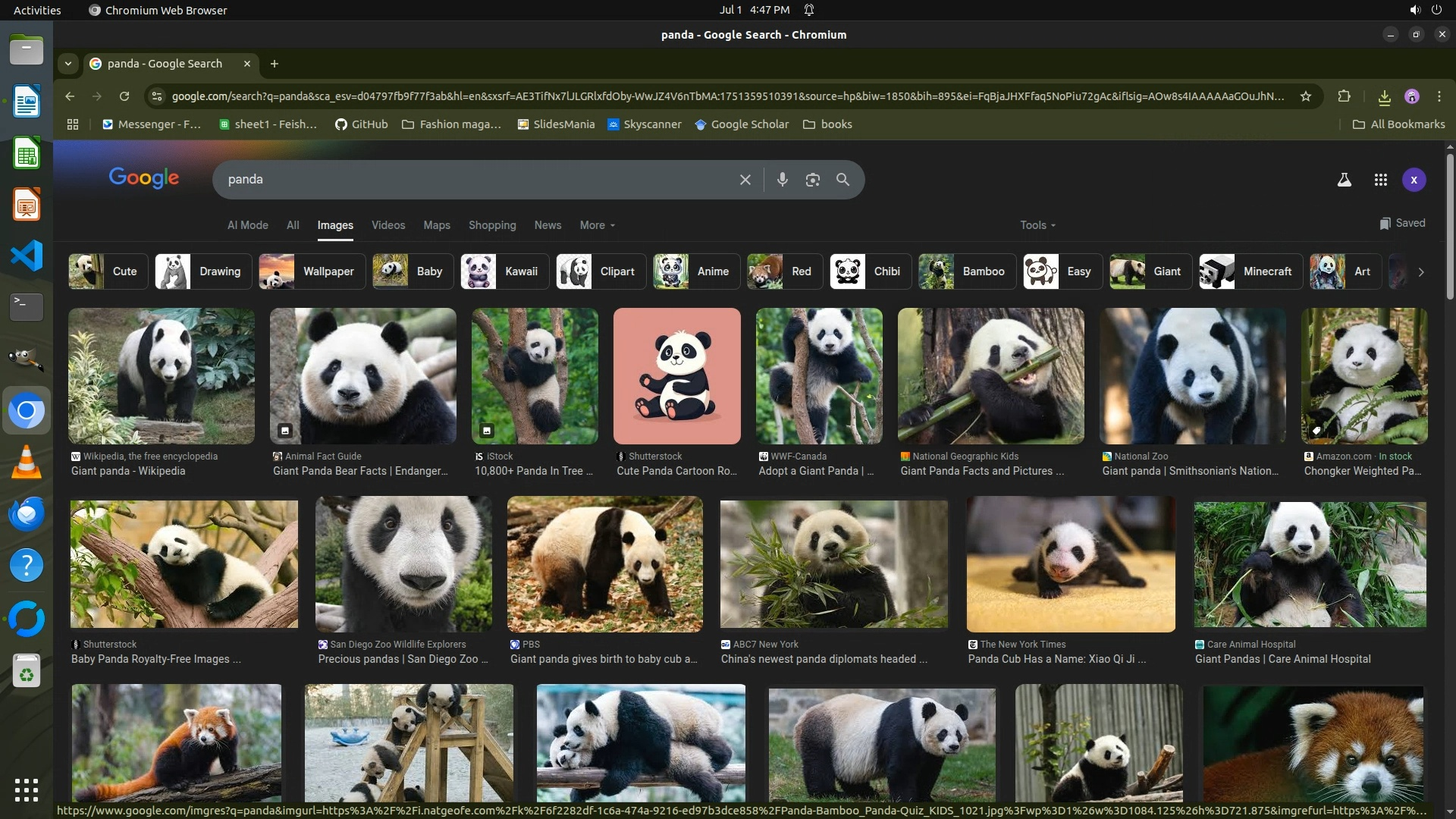Screen dimensions: 1456x819
Task: Clear search text with X icon
Action: (745, 180)
